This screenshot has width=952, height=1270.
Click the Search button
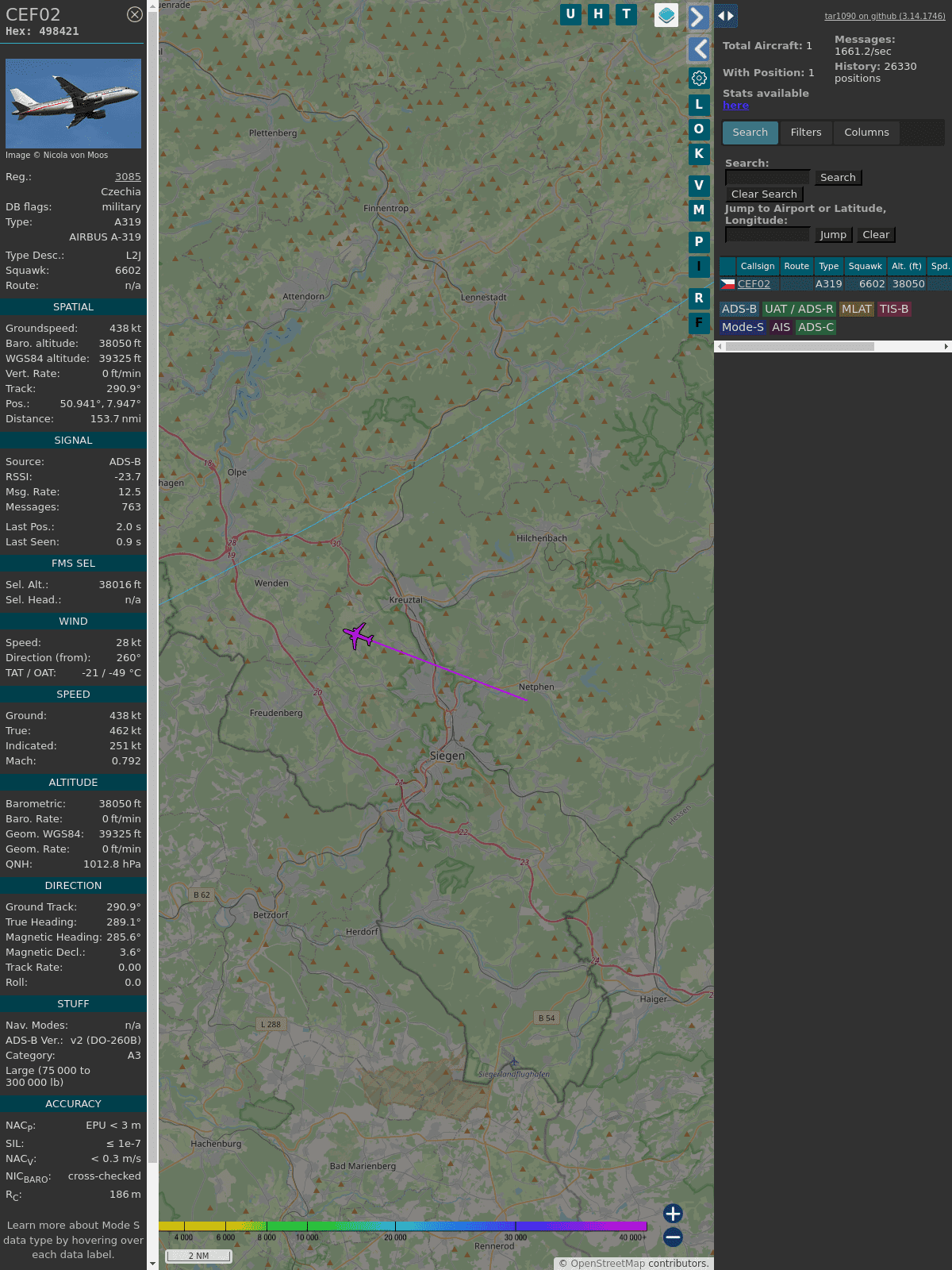point(838,178)
